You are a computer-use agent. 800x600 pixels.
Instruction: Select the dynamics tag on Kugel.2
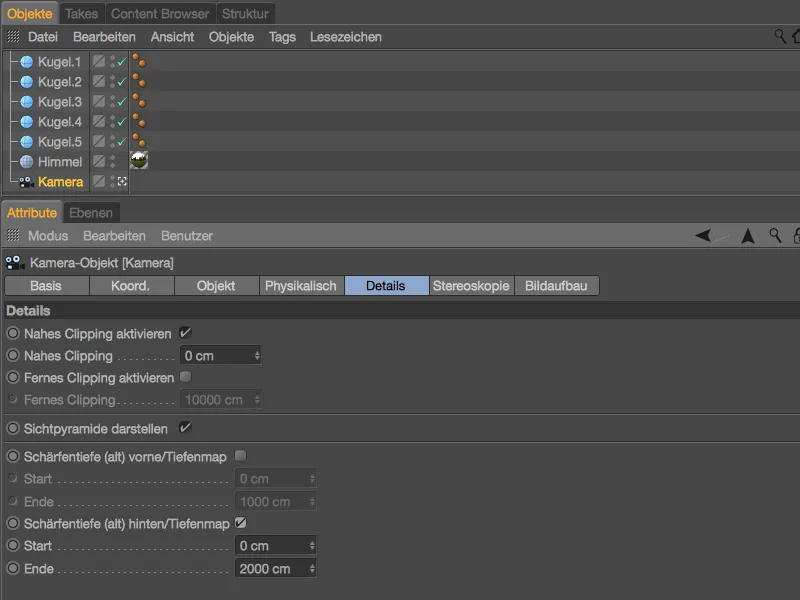(x=139, y=81)
